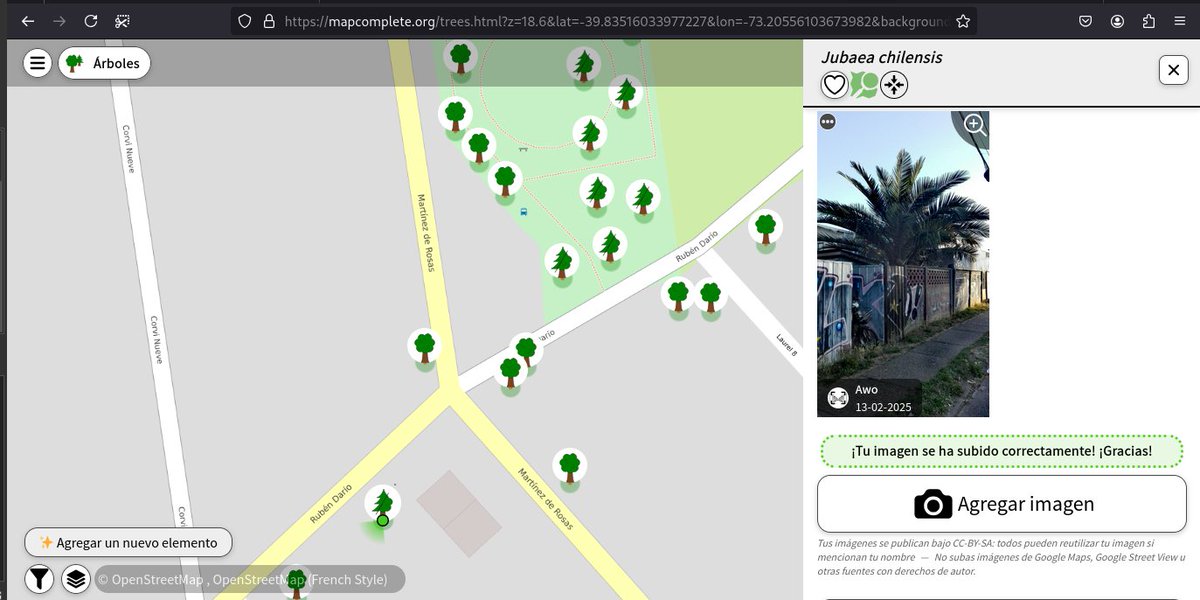
Task: Open the MapComplete hamburger menu
Action: [x=37, y=63]
